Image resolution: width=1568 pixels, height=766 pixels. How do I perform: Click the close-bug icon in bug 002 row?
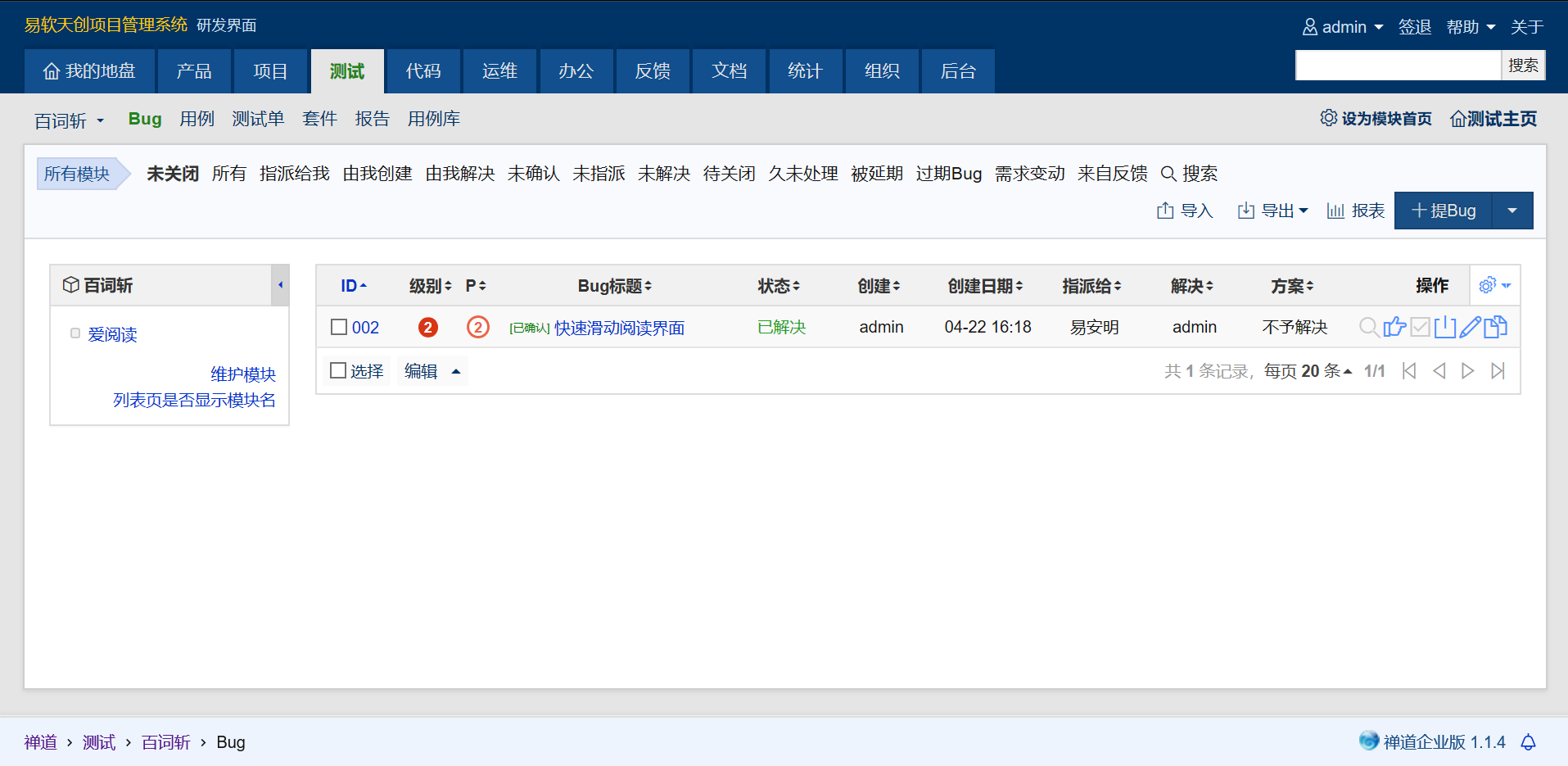pyautogui.click(x=1445, y=327)
